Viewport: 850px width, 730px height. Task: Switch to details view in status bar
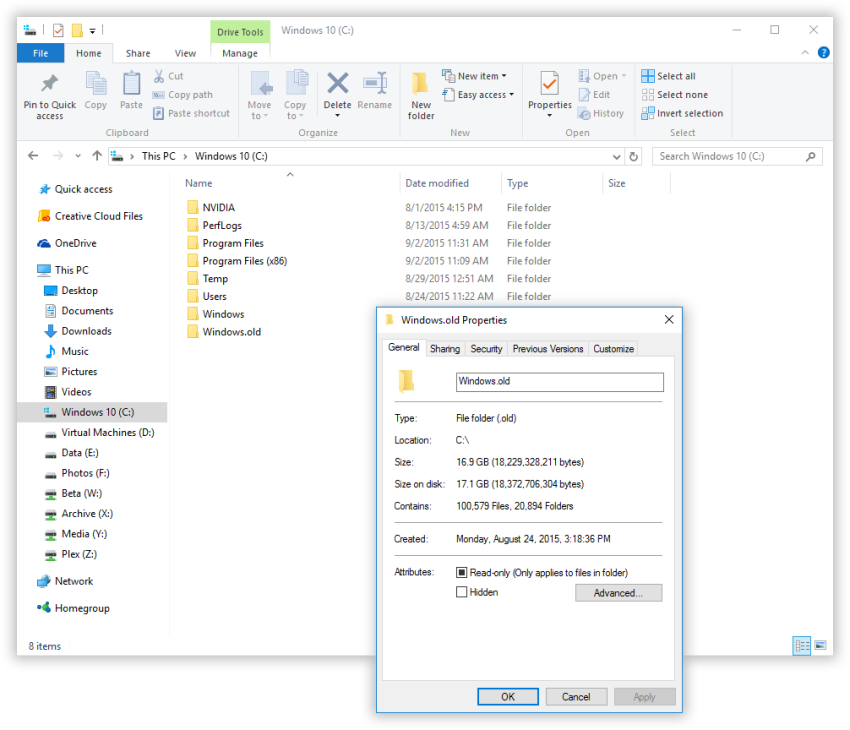point(802,645)
